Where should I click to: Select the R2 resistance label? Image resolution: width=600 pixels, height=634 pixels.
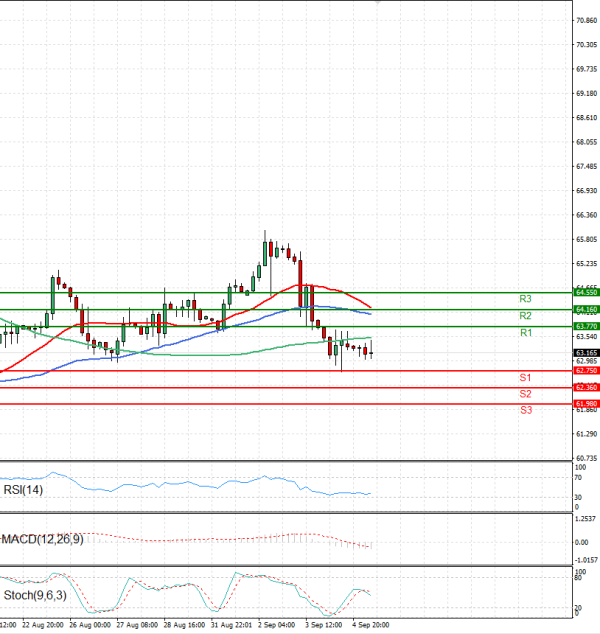point(524,316)
